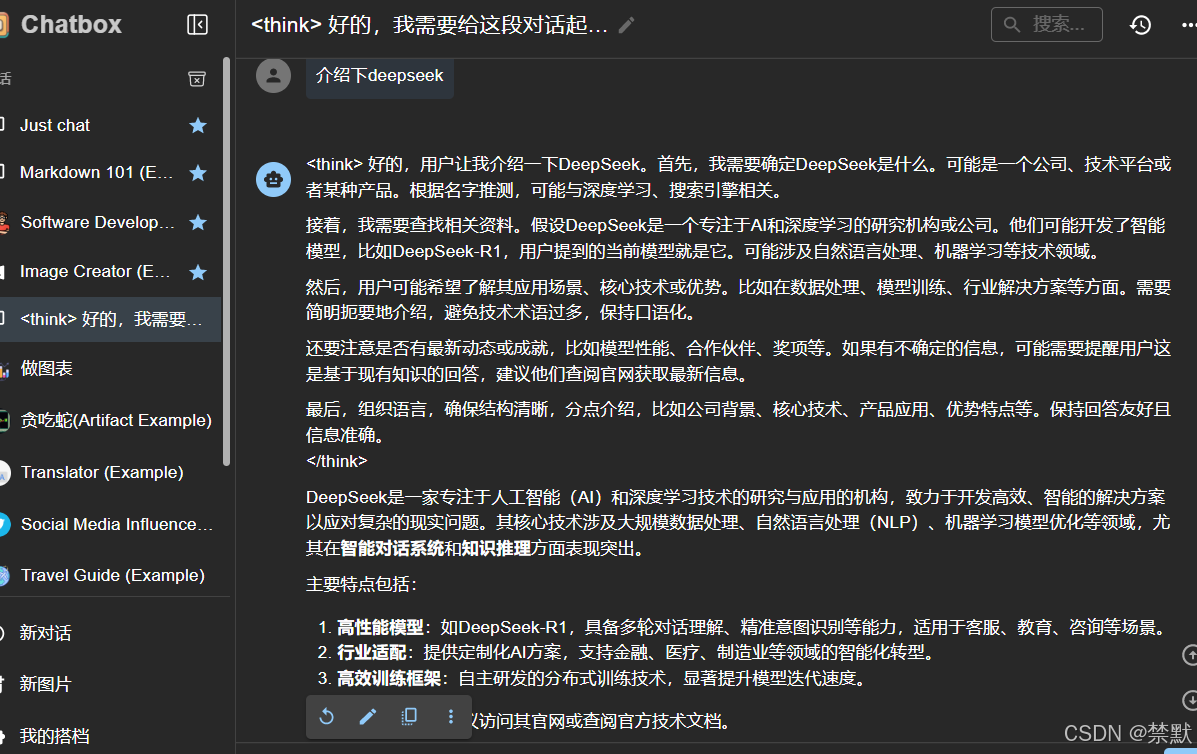1197x754 pixels.
Task: Toggle star on Image Creator conversation
Action: pyautogui.click(x=198, y=272)
